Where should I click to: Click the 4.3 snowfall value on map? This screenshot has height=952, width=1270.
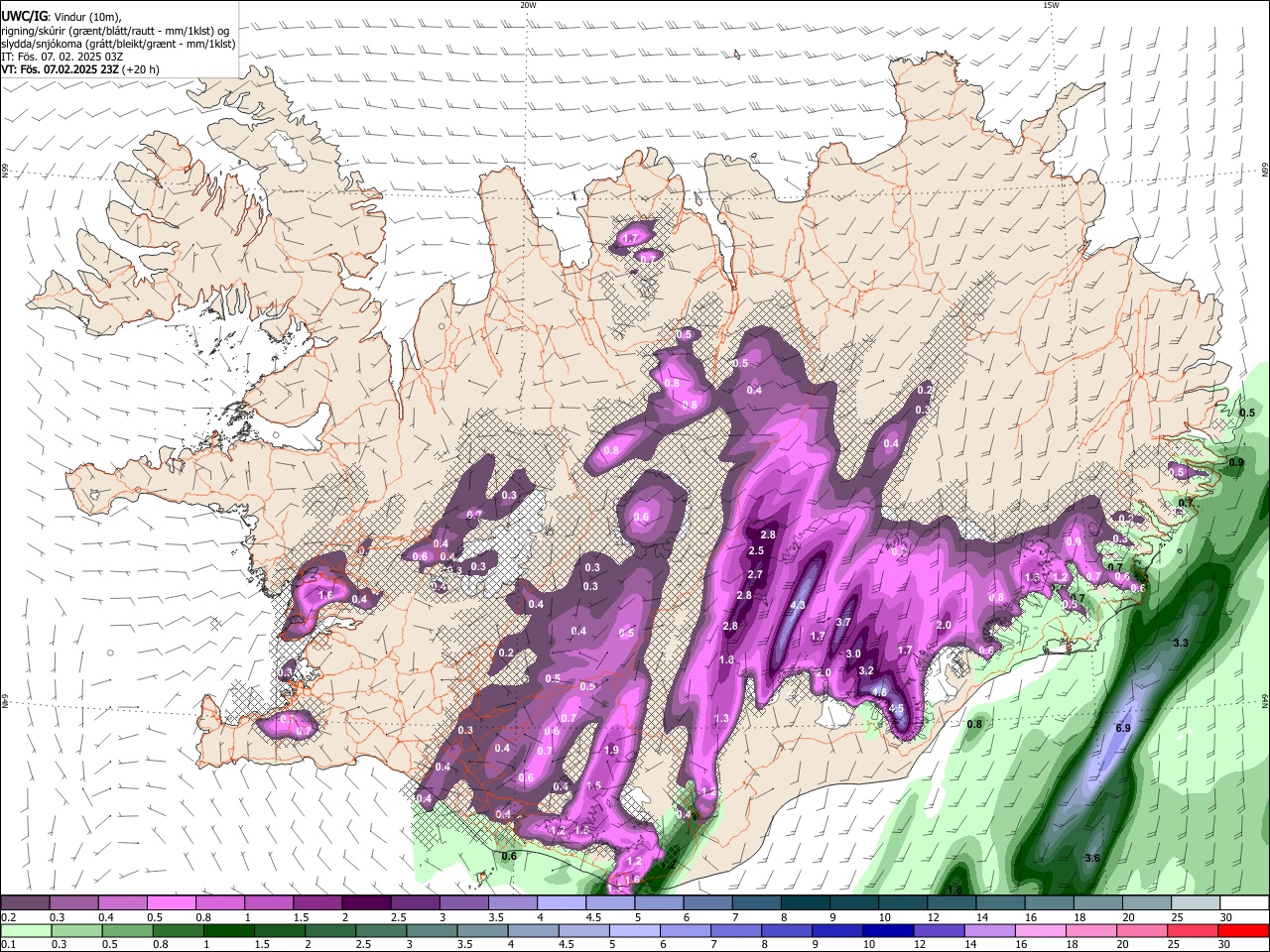tap(798, 605)
